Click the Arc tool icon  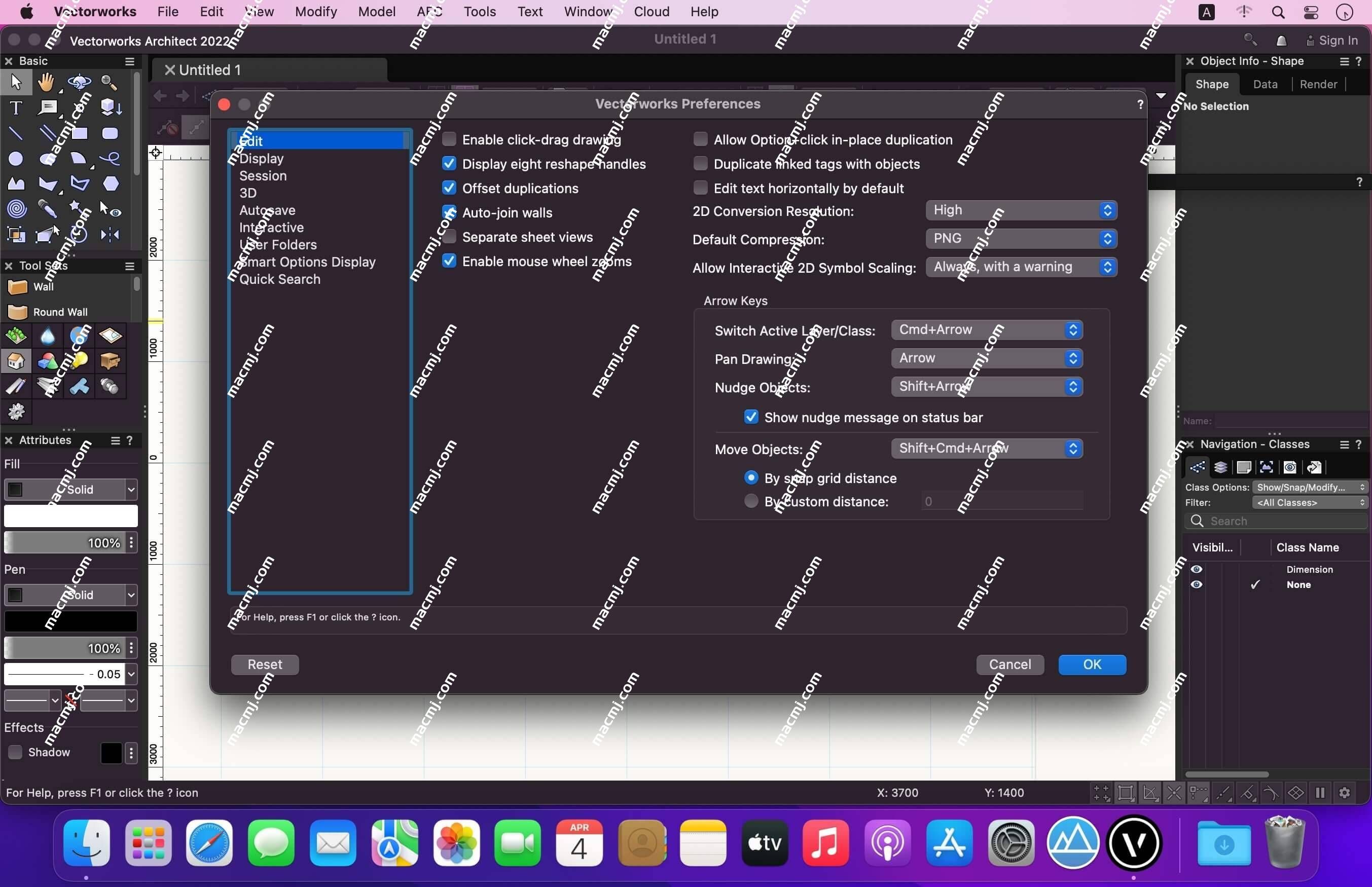79,158
